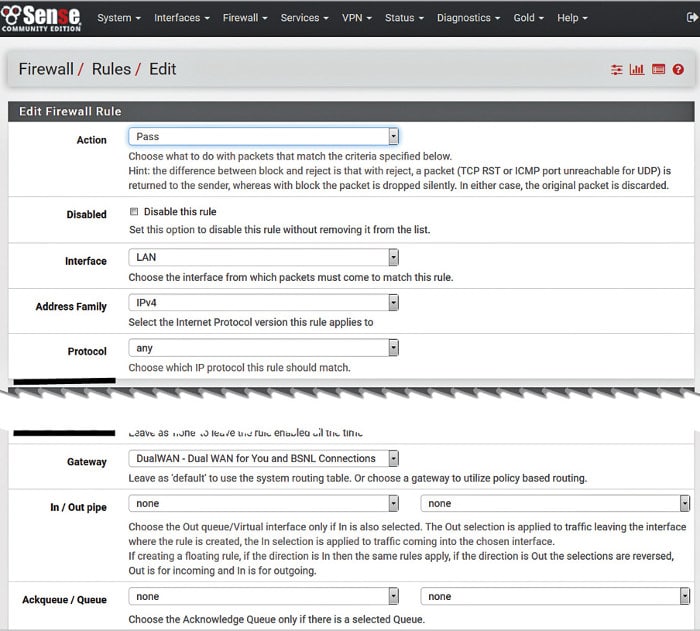The height and width of the screenshot is (631, 700).
Task: Open the Diagnostics menu
Action: click(468, 18)
